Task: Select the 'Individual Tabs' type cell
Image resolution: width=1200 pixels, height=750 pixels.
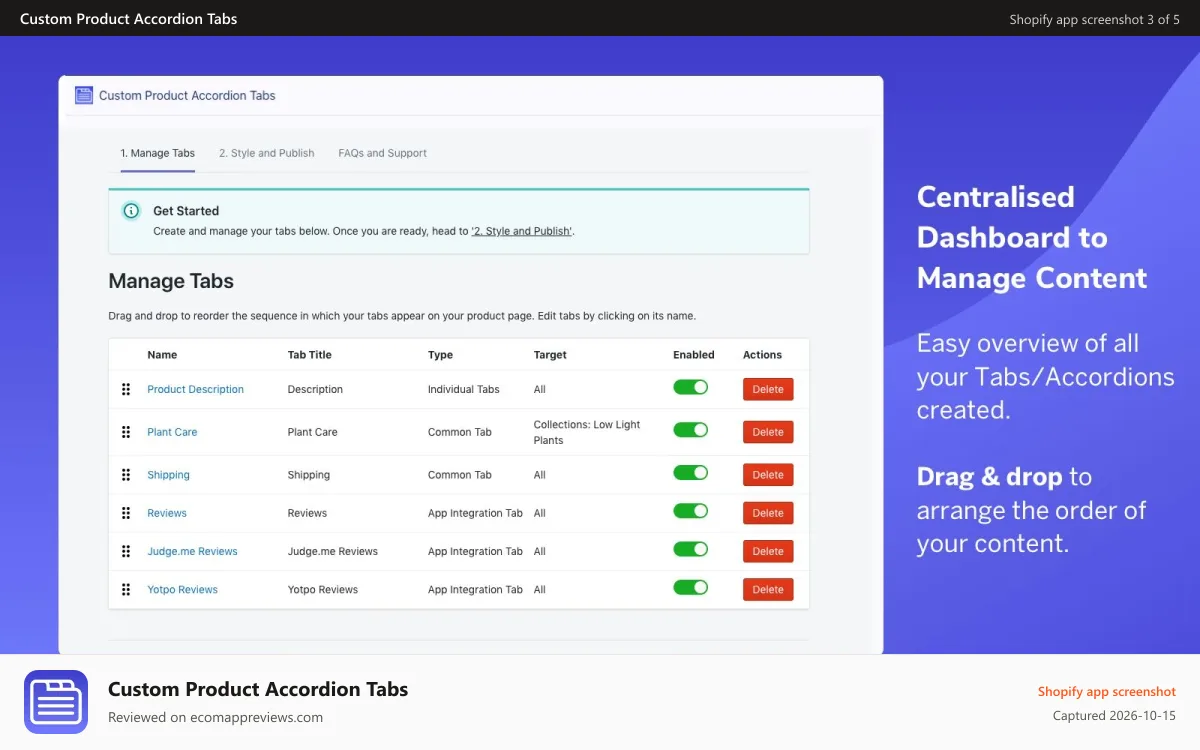Action: pos(464,389)
